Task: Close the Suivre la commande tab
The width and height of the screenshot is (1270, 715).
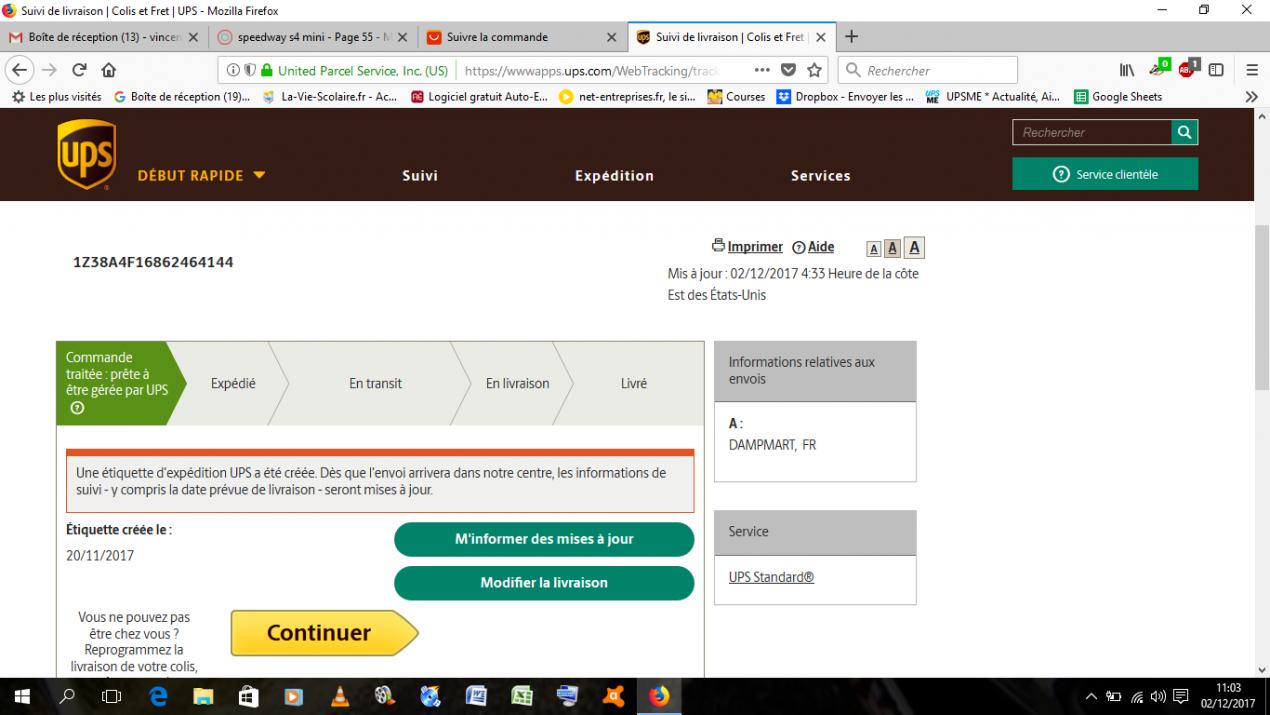Action: [612, 37]
